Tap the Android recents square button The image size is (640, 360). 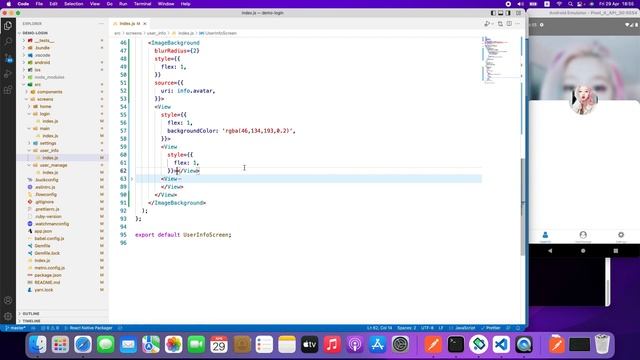point(616,251)
